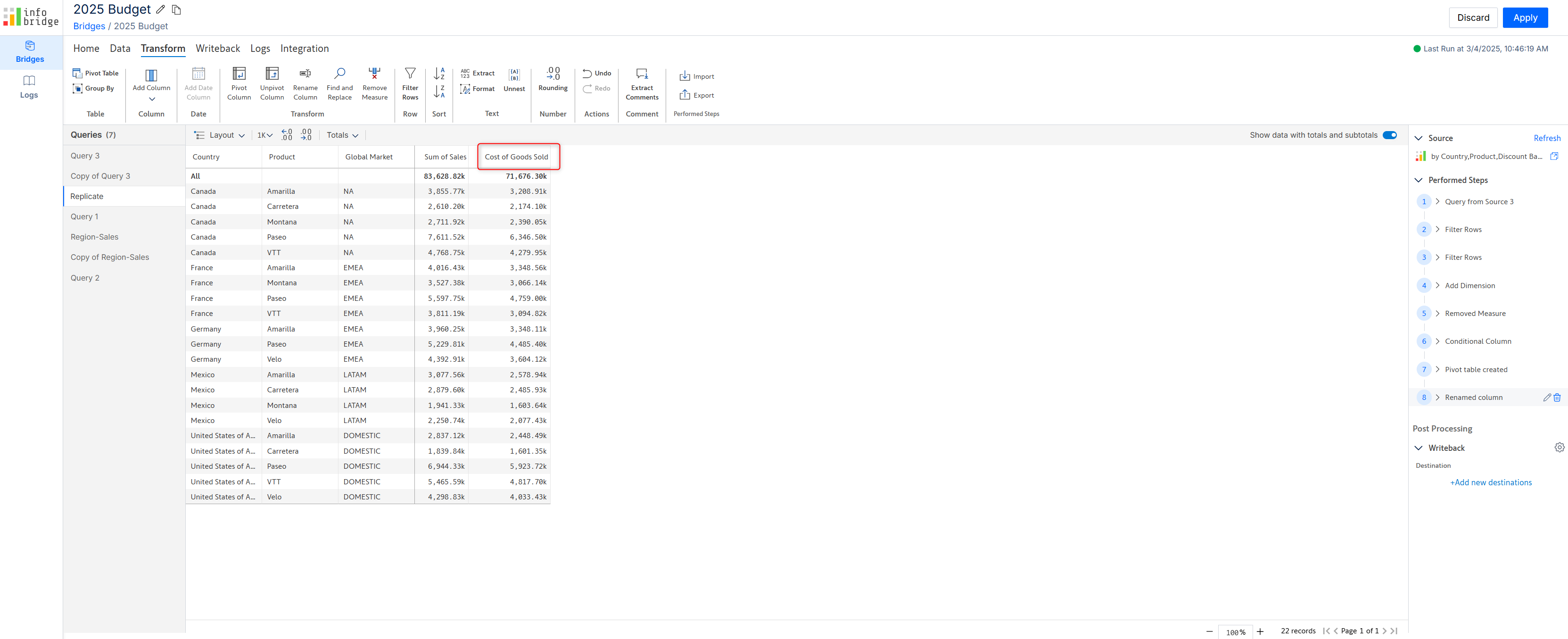Viewport: 1568px width, 639px height.
Task: Click the zoom in plus button
Action: (1259, 631)
